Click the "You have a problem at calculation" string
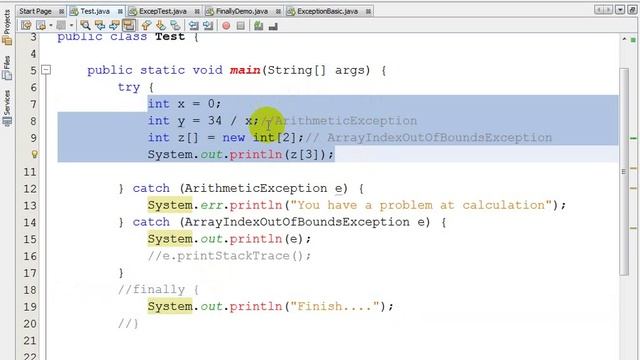640x360 pixels. [x=421, y=205]
